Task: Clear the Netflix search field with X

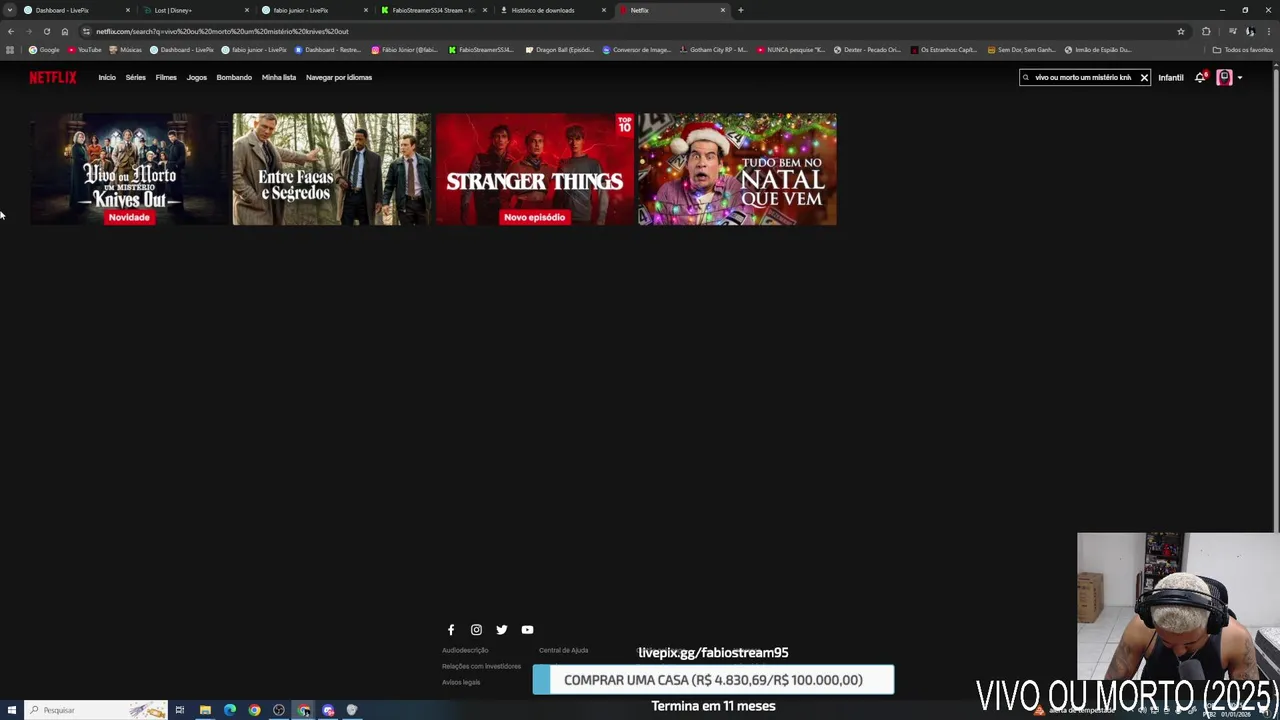Action: pyautogui.click(x=1144, y=77)
